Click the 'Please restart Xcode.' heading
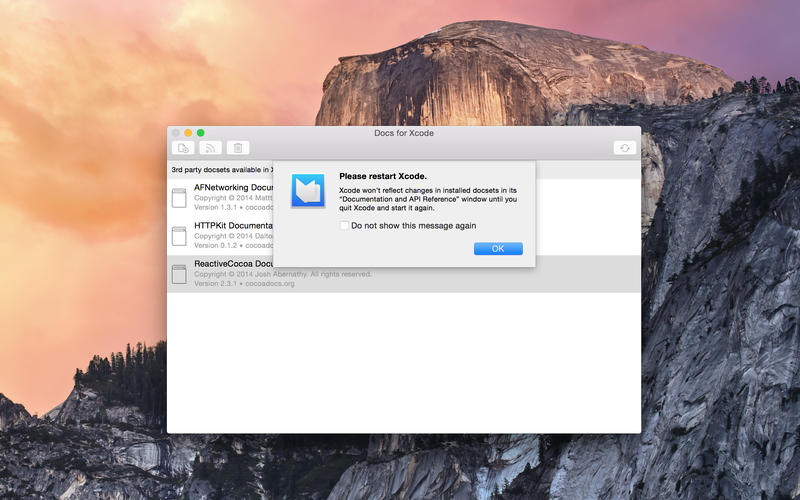Image resolution: width=800 pixels, height=500 pixels. (383, 176)
